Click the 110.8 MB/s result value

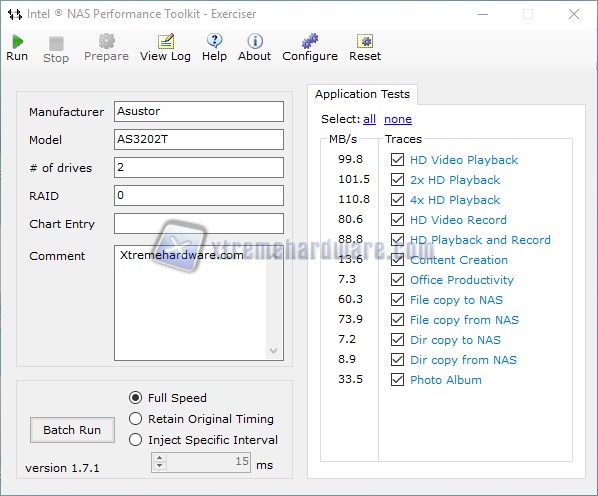pos(354,199)
